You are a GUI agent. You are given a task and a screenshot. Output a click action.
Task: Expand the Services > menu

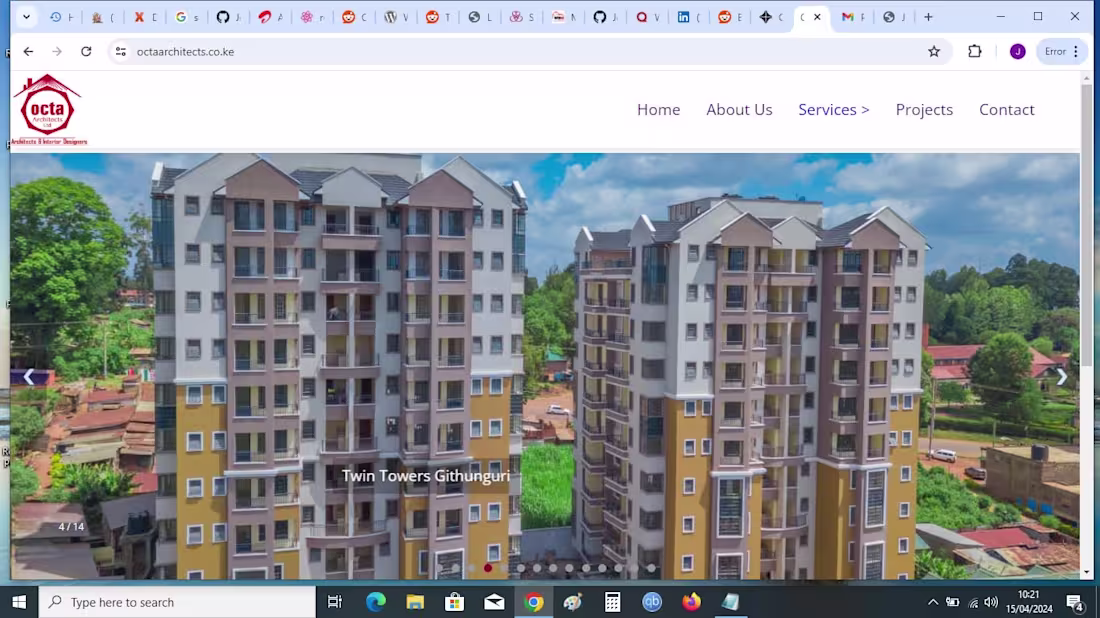tap(833, 109)
